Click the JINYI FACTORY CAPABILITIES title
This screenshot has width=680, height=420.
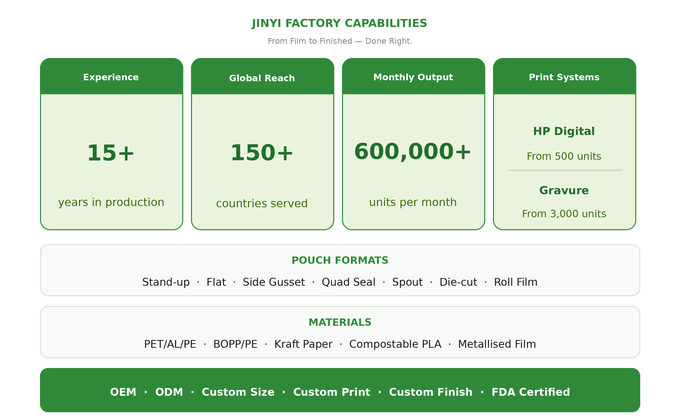point(340,23)
